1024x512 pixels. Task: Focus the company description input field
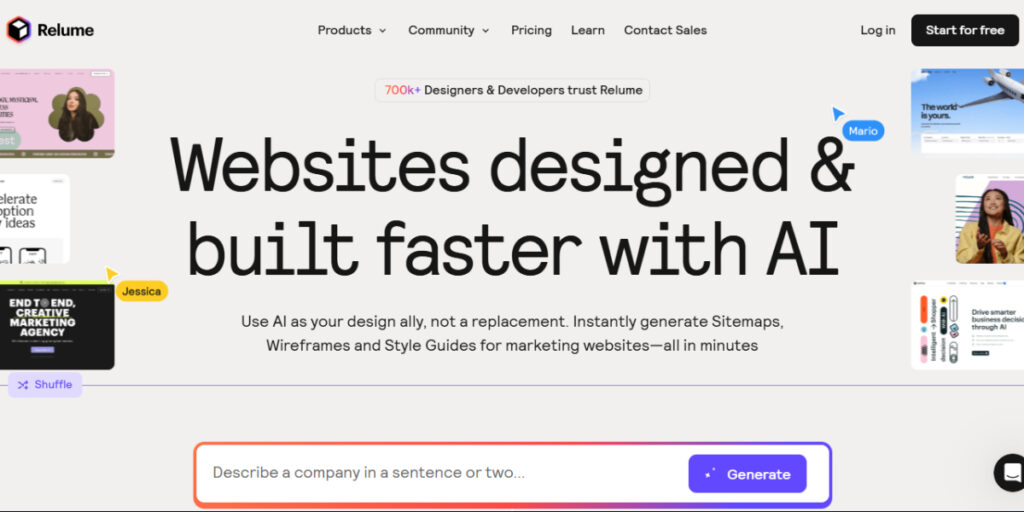pyautogui.click(x=440, y=473)
